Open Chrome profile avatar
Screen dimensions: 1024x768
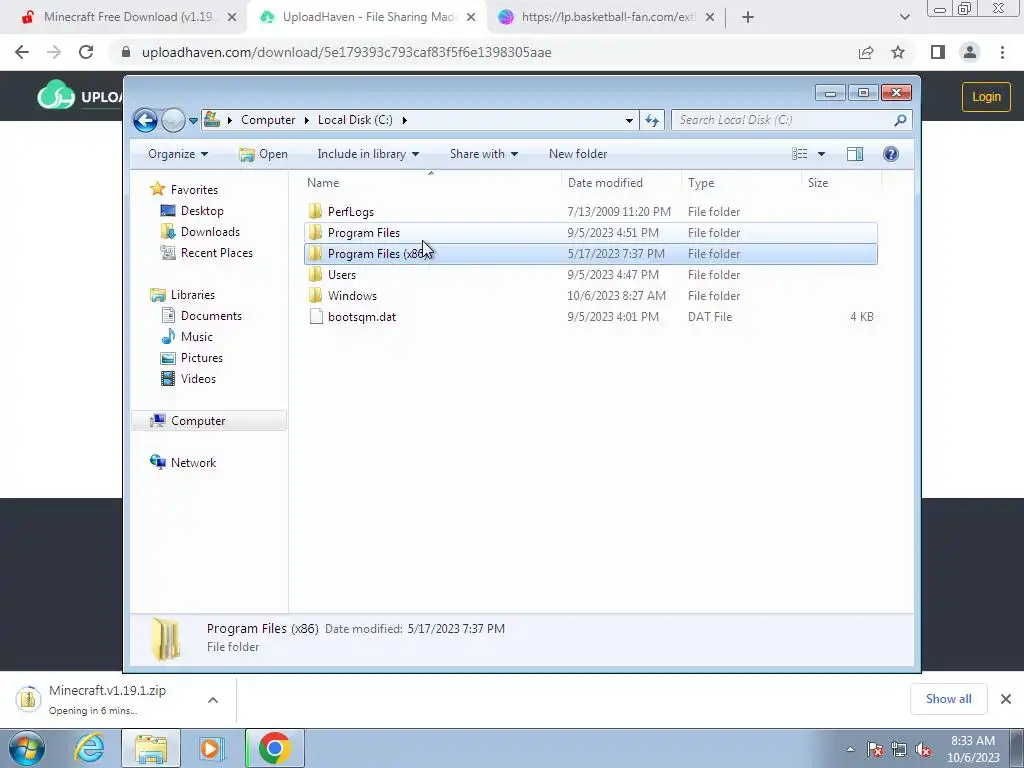click(970, 52)
